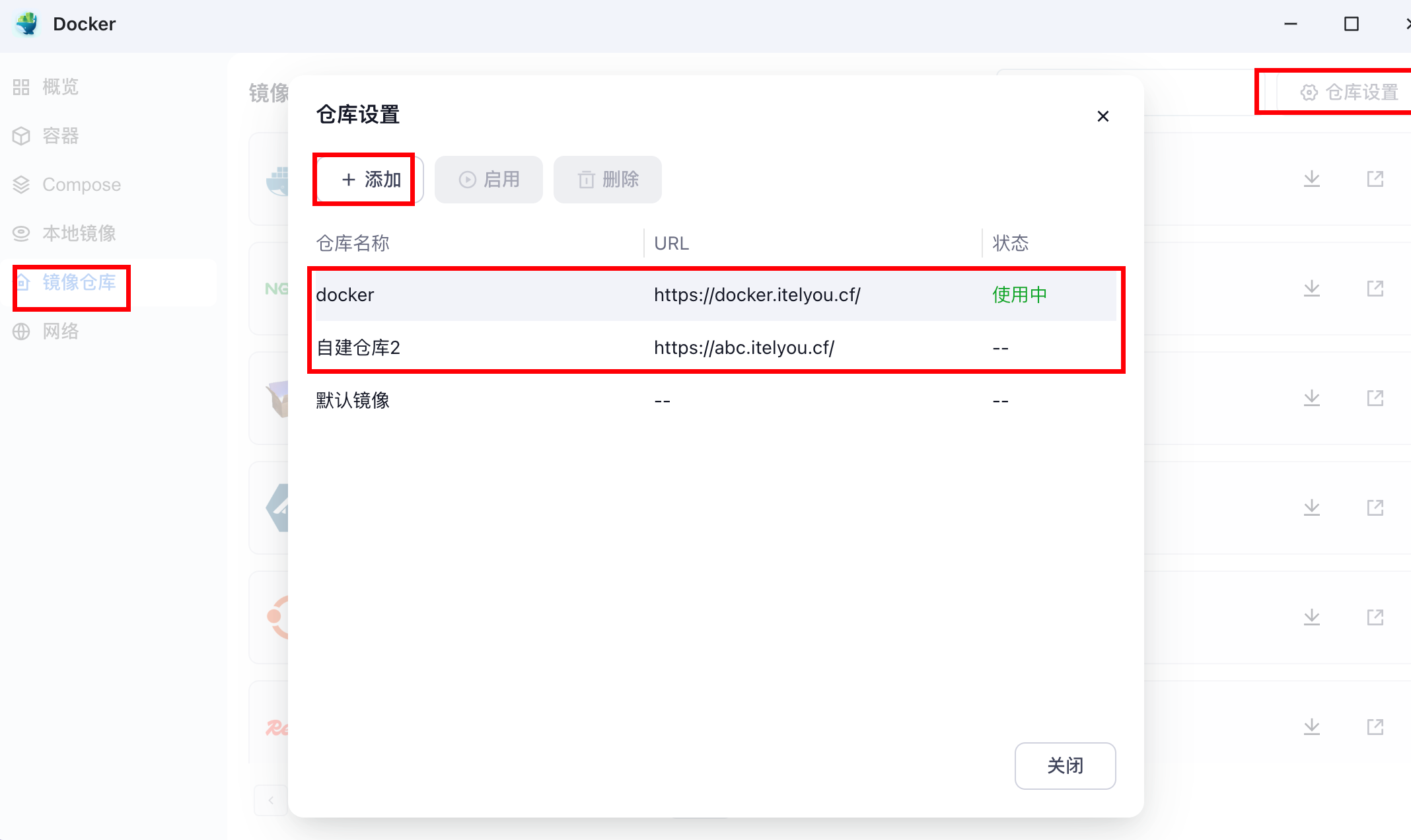Viewport: 1411px width, 840px height.
Task: Download the fifth image in the list
Action: pos(1312,617)
